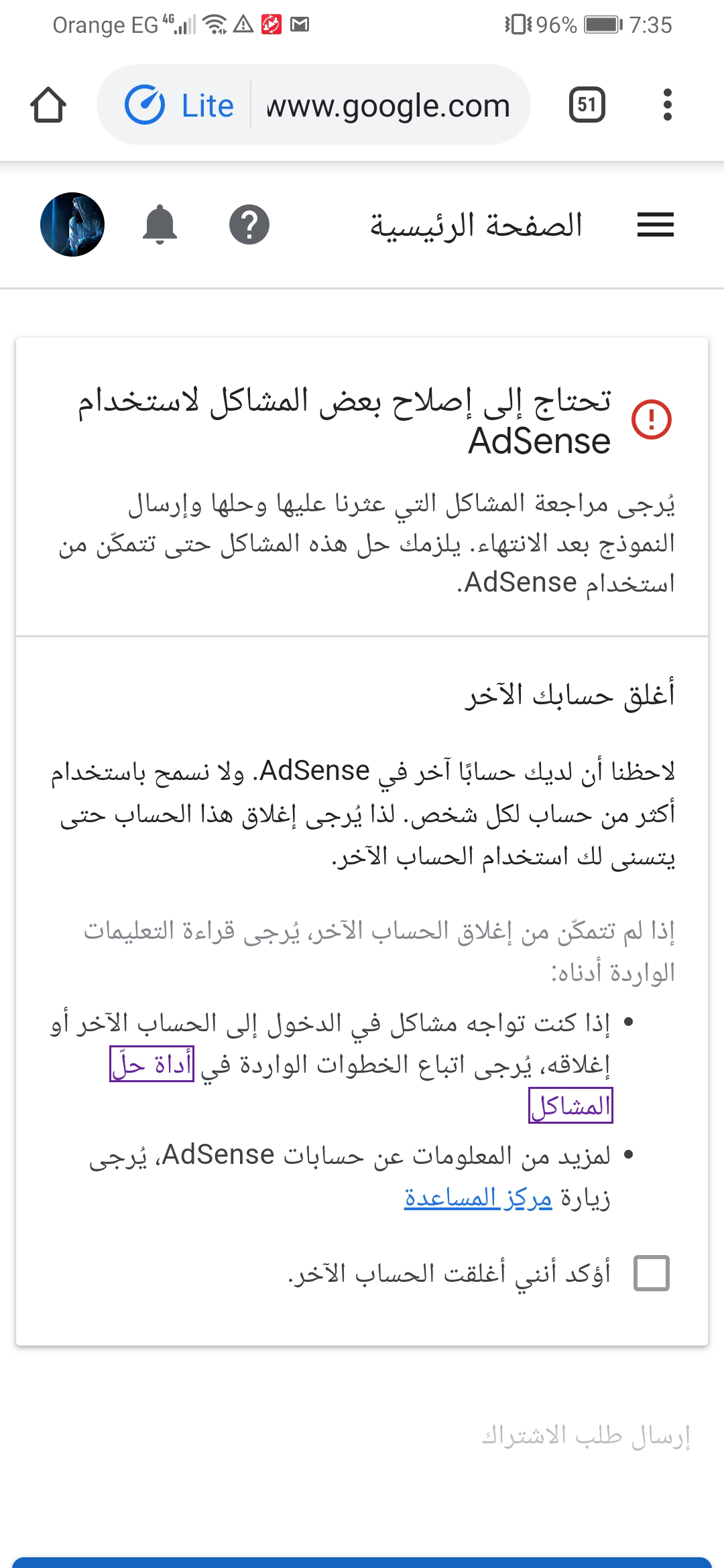Open the notifications bell
This screenshot has height=1568, width=724.
(160, 224)
